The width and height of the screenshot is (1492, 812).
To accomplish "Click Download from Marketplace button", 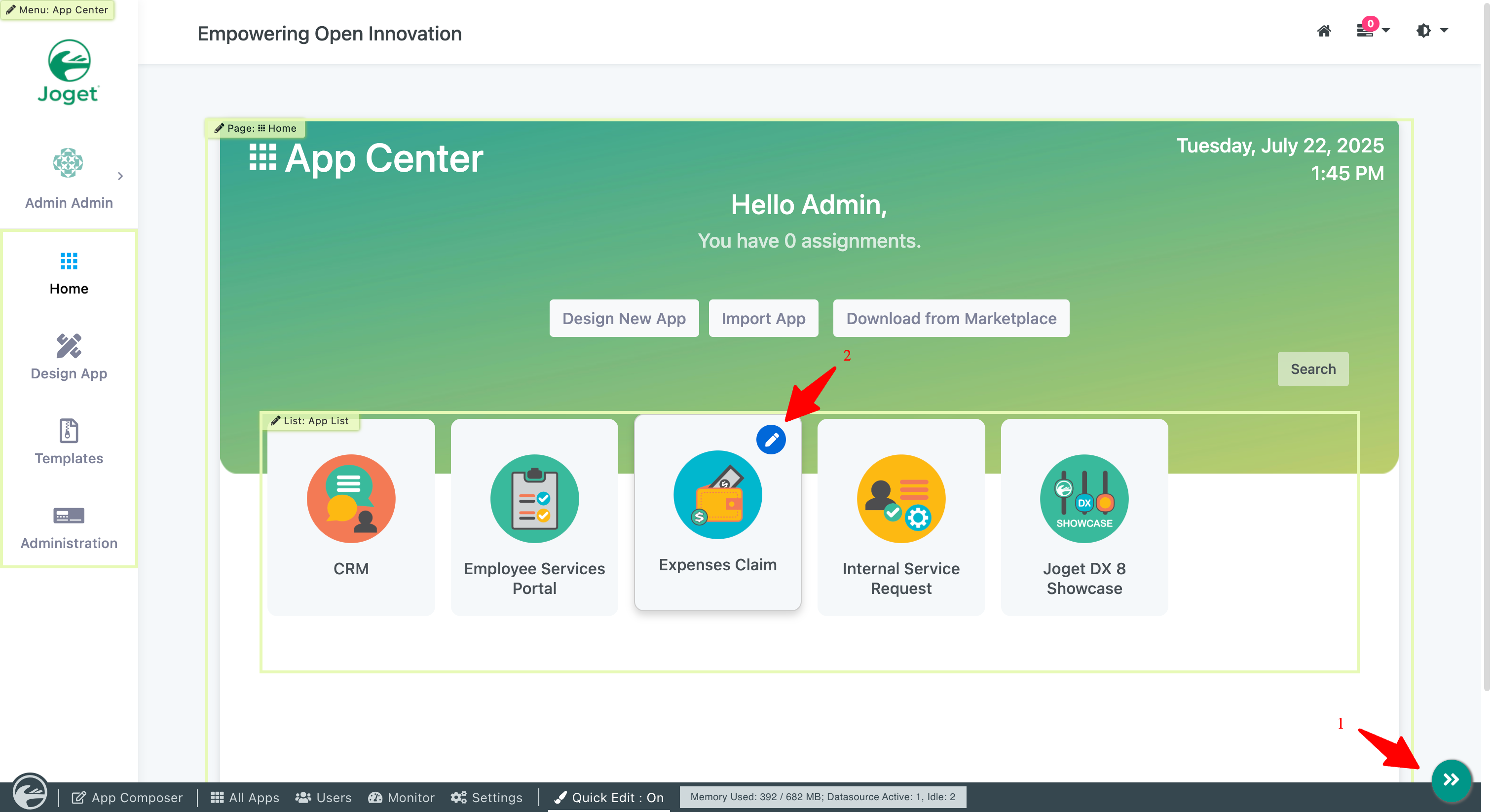I will tap(951, 318).
